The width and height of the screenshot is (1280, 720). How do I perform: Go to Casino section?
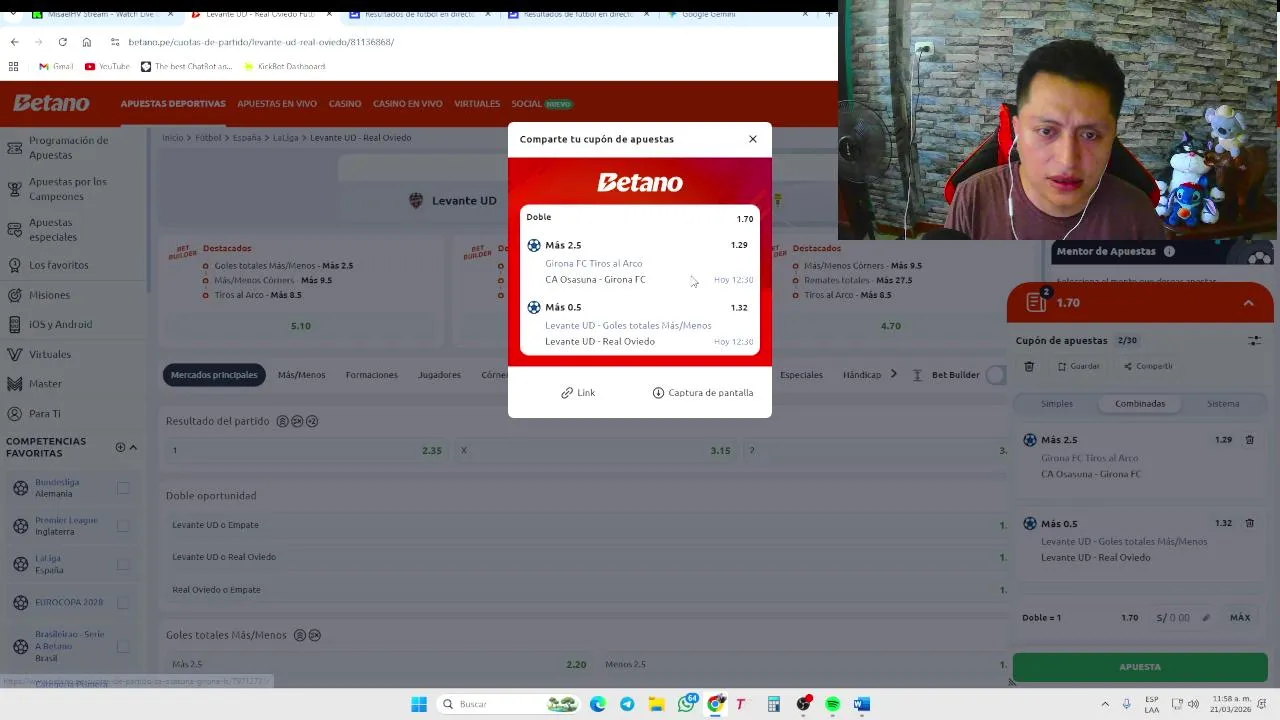345,104
